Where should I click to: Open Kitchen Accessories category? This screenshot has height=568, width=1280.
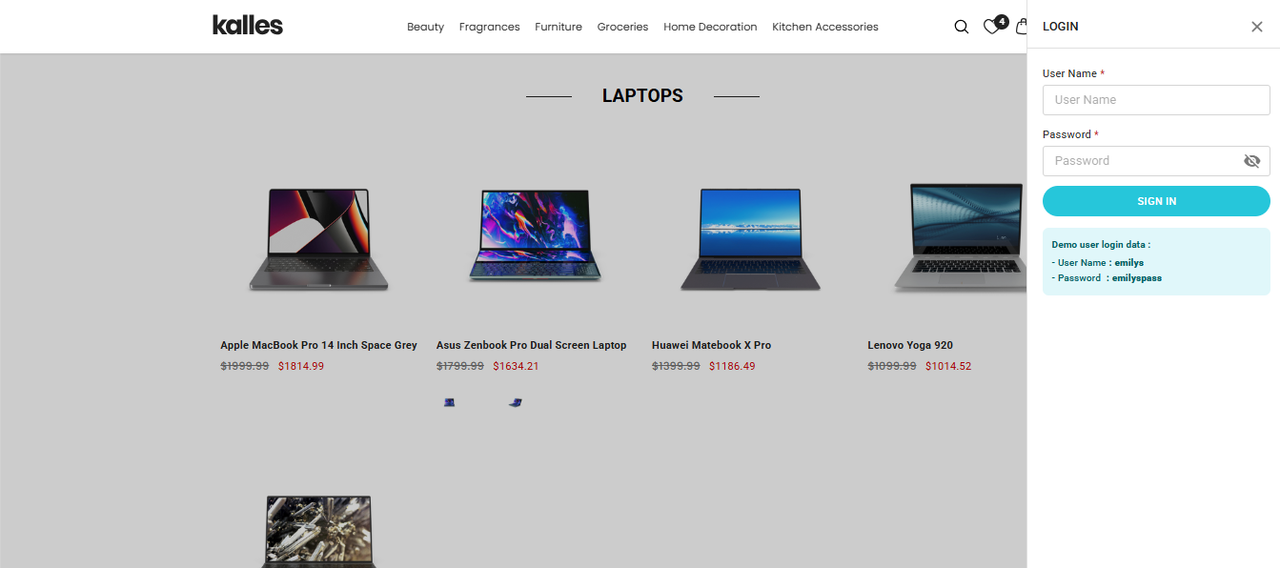click(825, 27)
